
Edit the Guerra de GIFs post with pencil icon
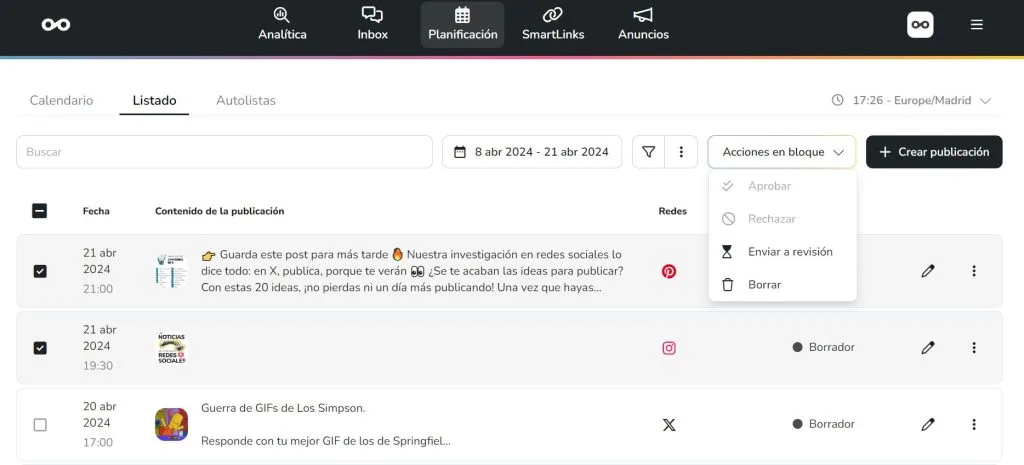tap(927, 425)
